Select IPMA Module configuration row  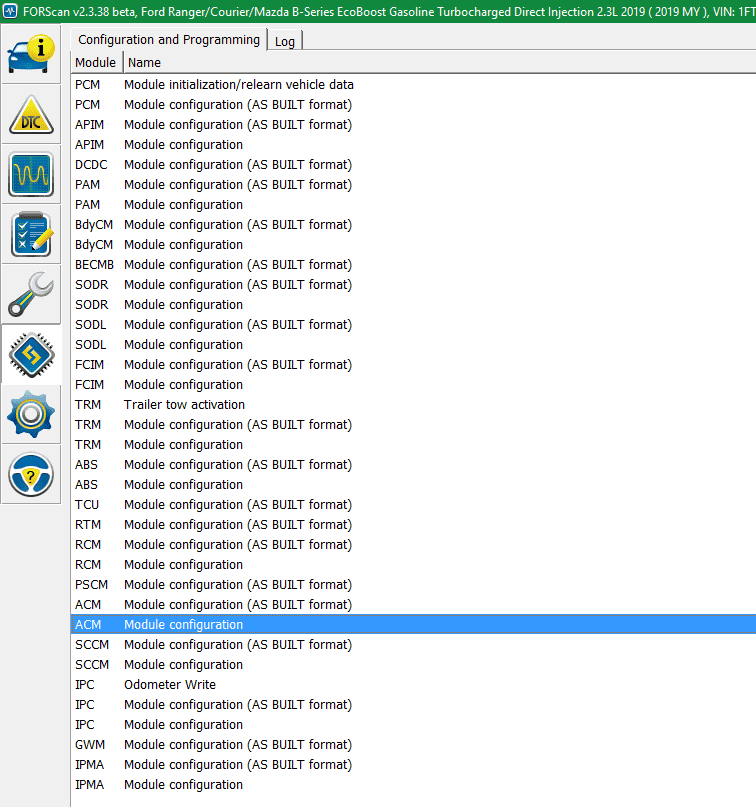413,785
